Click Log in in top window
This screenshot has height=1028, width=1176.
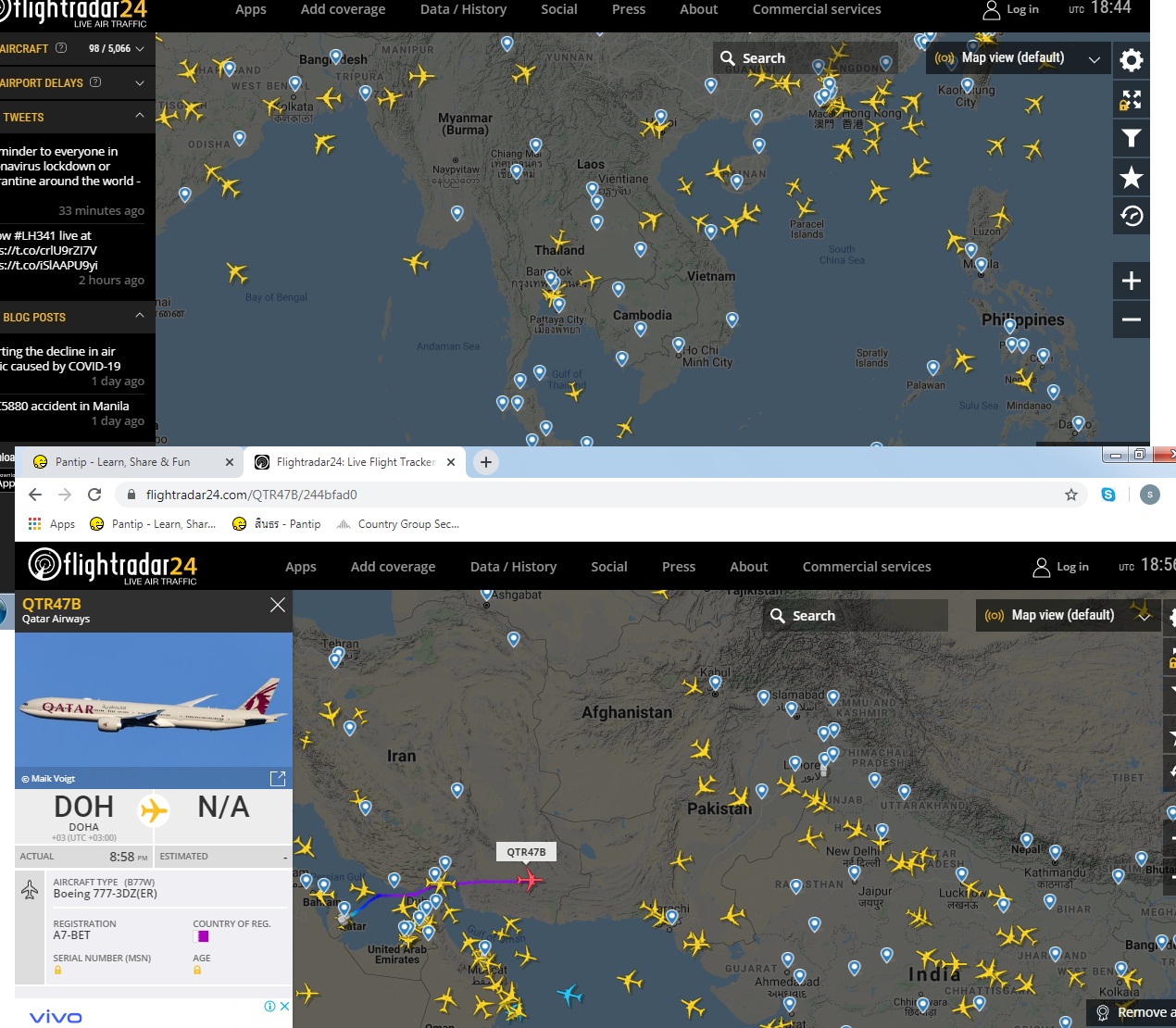pyautogui.click(x=1011, y=9)
